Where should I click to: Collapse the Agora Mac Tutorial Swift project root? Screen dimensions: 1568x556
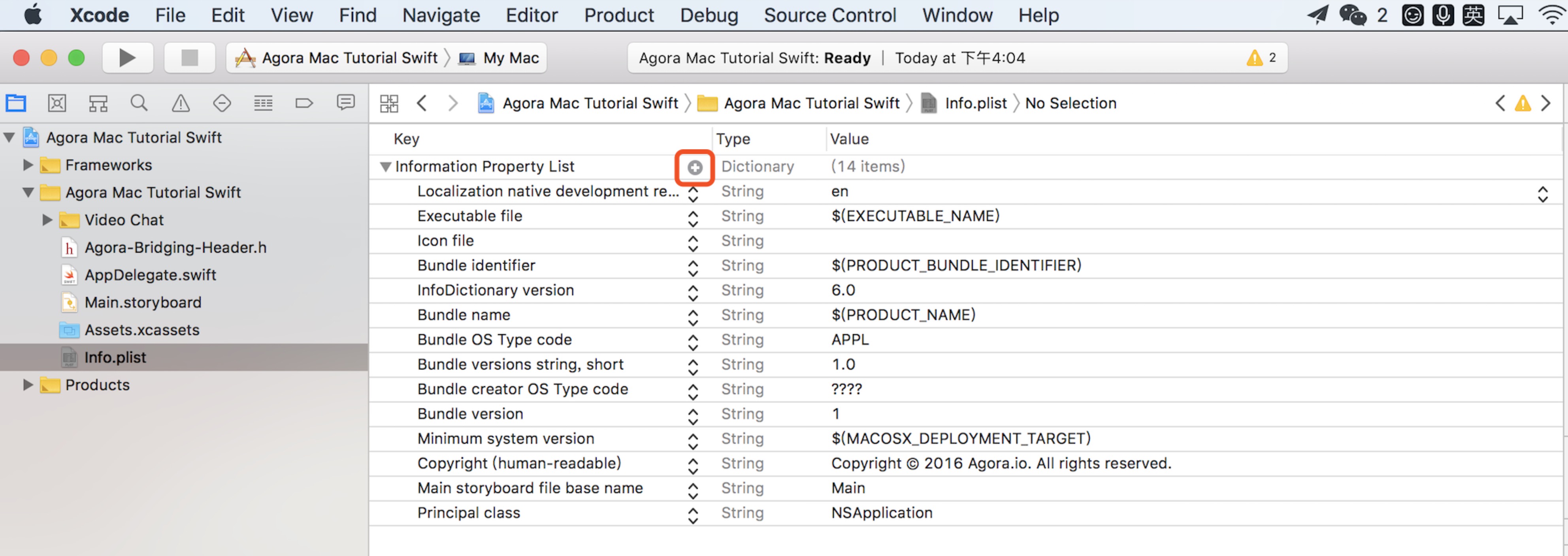click(9, 137)
